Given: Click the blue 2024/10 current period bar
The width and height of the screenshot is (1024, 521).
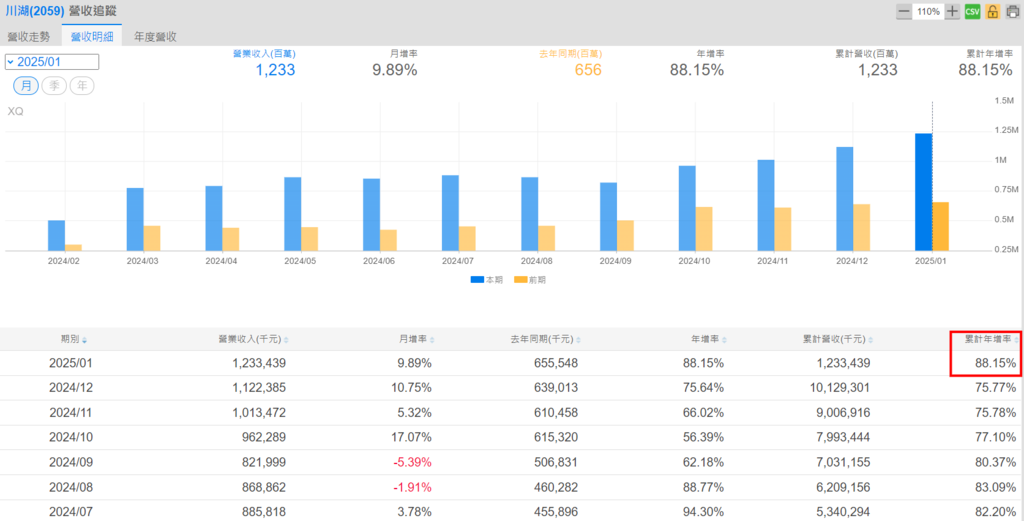Looking at the screenshot, I should 687,208.
